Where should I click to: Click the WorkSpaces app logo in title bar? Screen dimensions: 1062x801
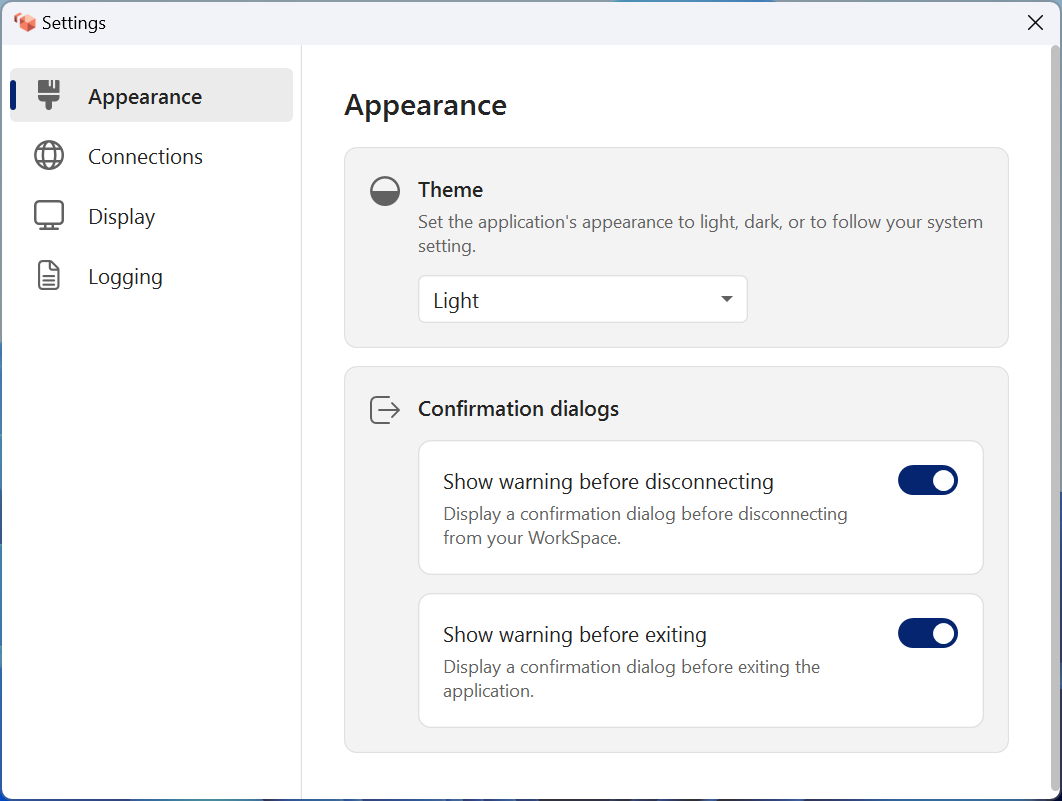pyautogui.click(x=24, y=22)
